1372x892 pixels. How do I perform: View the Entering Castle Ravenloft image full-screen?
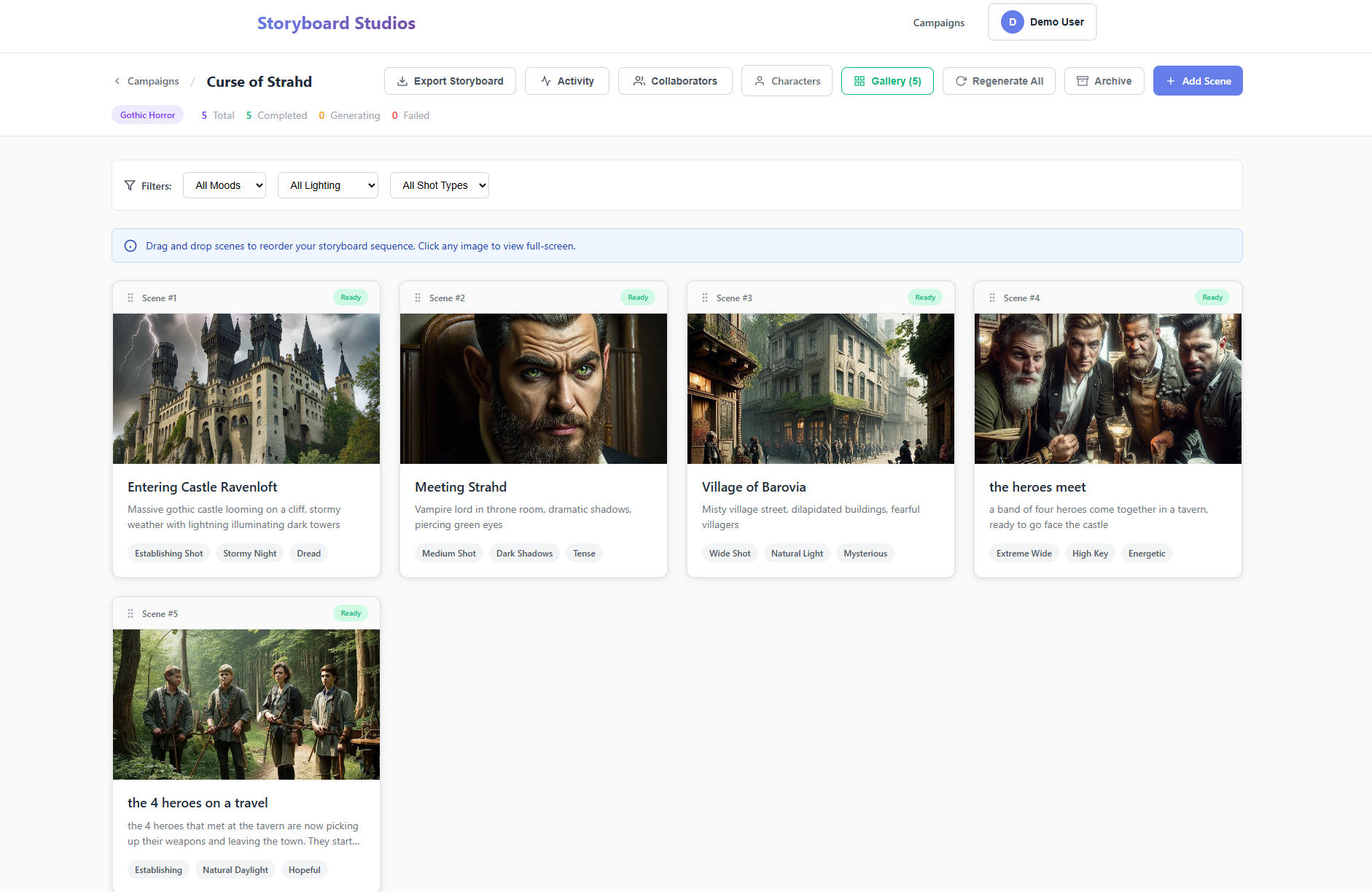[246, 389]
